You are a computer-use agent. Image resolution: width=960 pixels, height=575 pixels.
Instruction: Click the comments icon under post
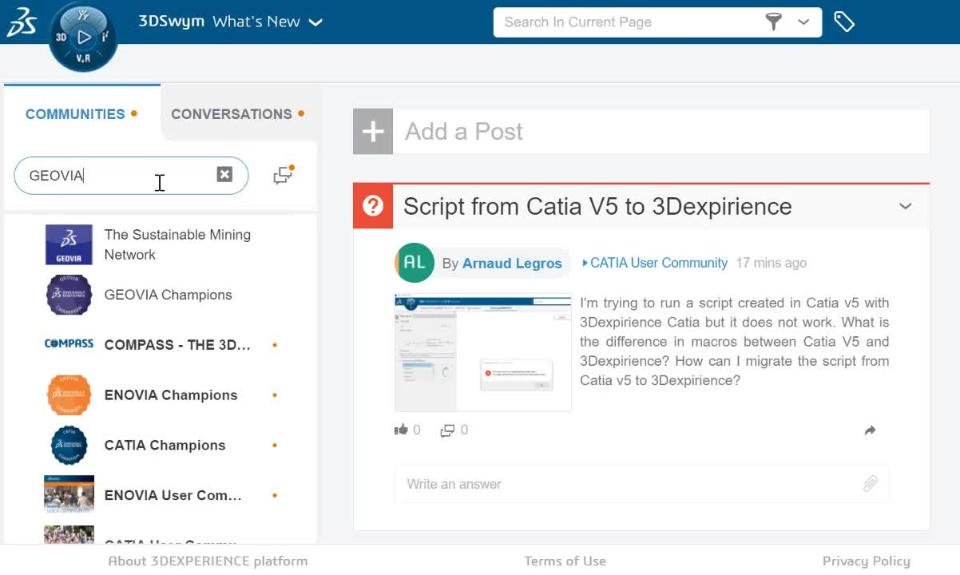(x=448, y=430)
